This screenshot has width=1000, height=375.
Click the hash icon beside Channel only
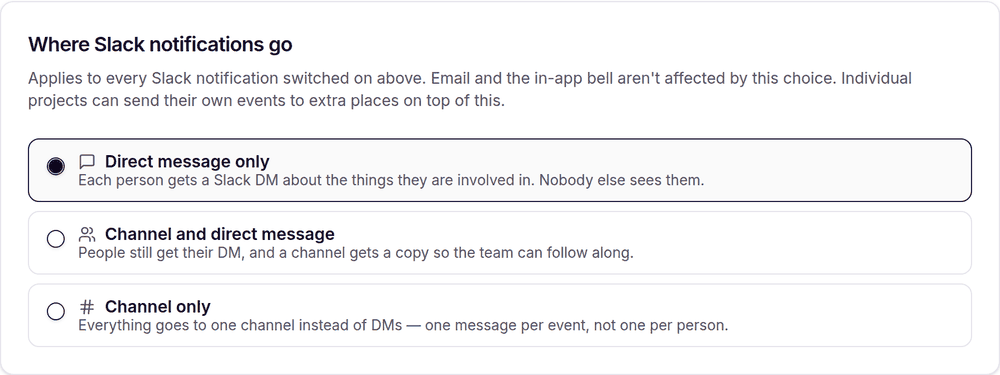(87, 307)
